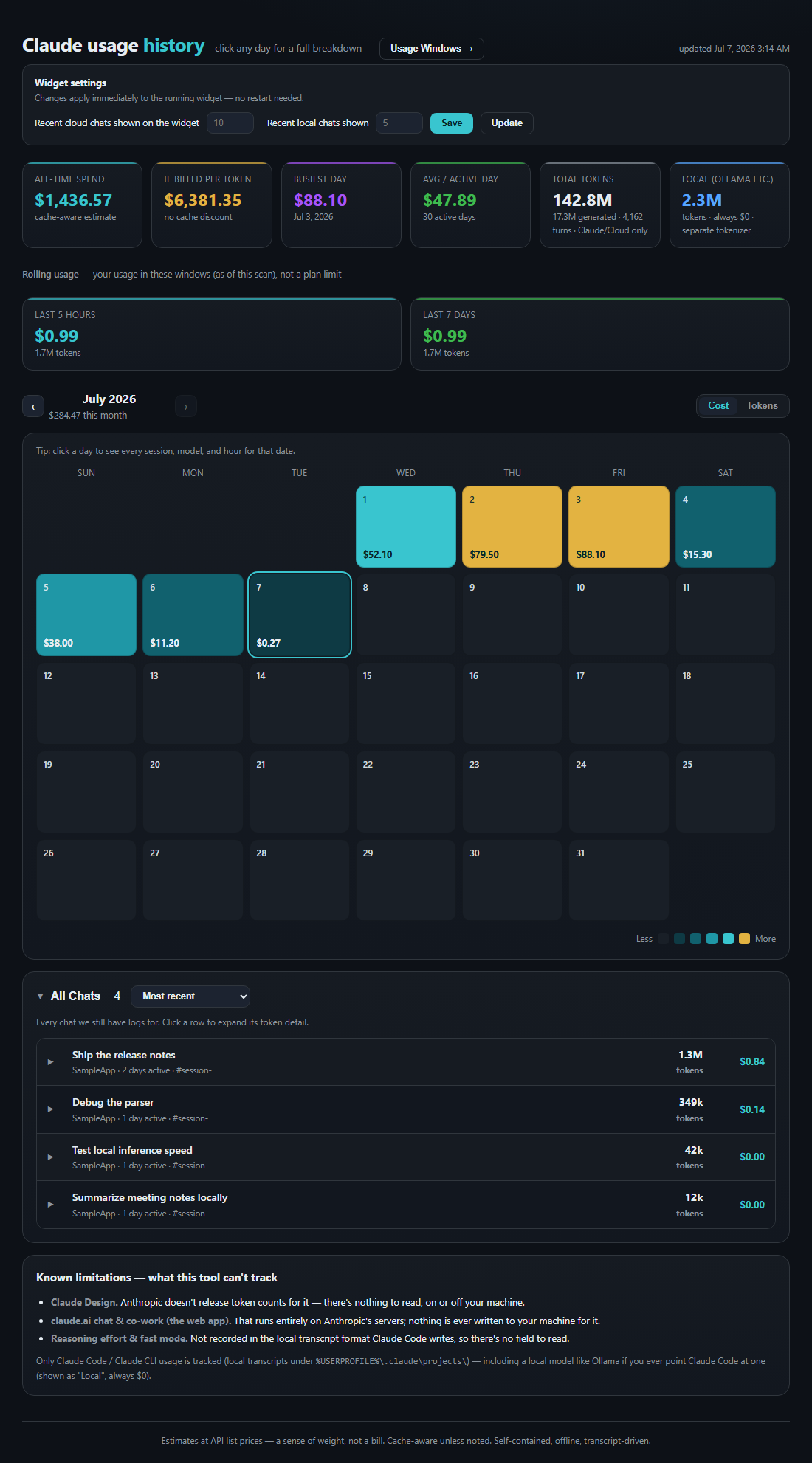Switch calendar to Cost view
This screenshot has width=812, height=1463.
718,406
